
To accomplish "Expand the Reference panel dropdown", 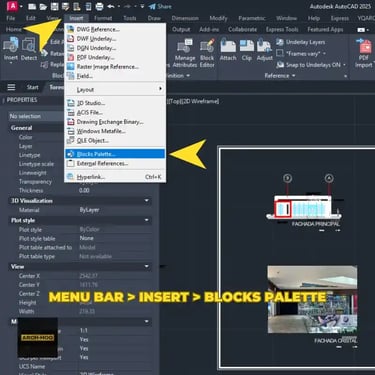I will [x=280, y=76].
